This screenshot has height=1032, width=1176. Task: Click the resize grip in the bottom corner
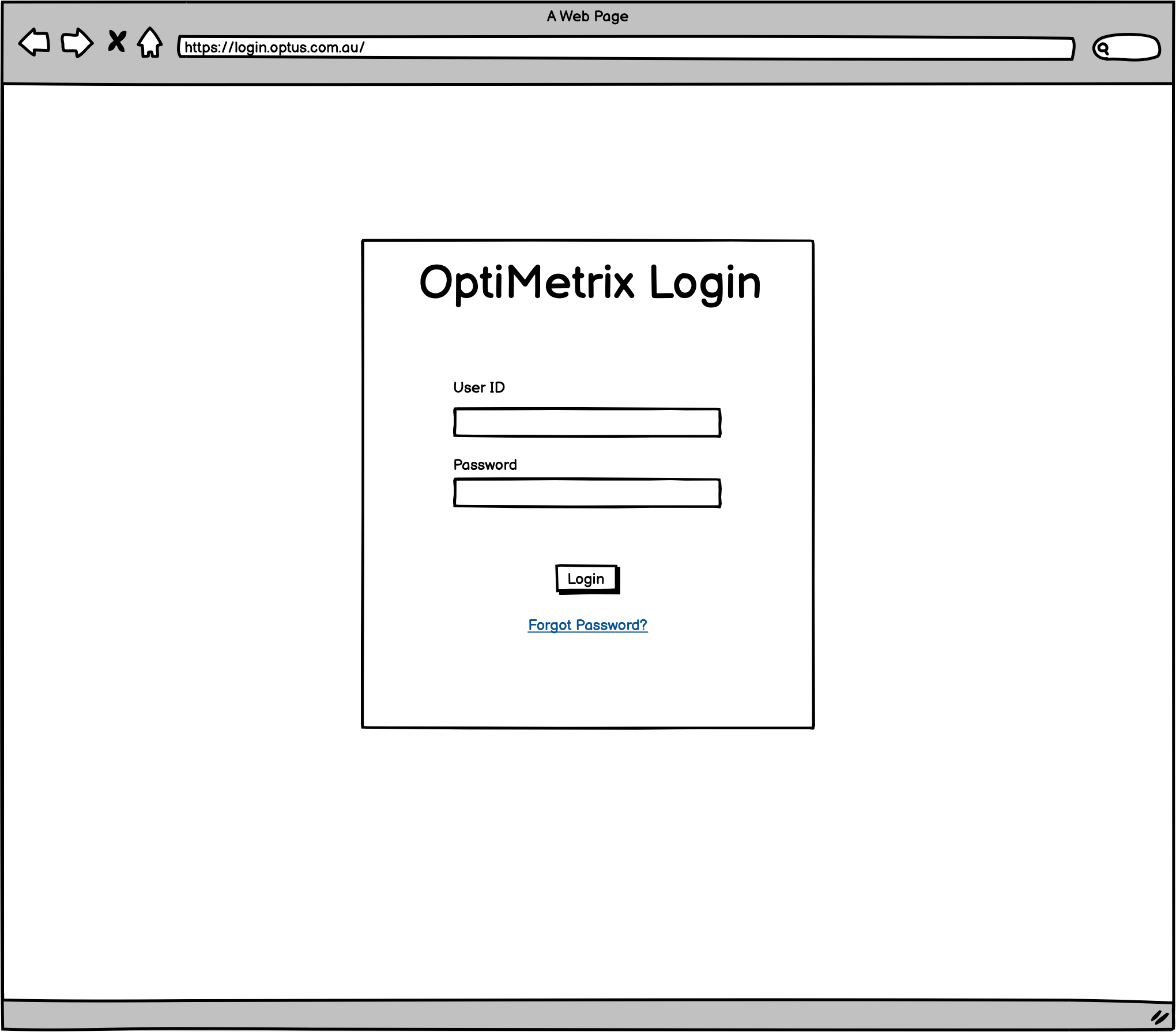[1159, 1018]
